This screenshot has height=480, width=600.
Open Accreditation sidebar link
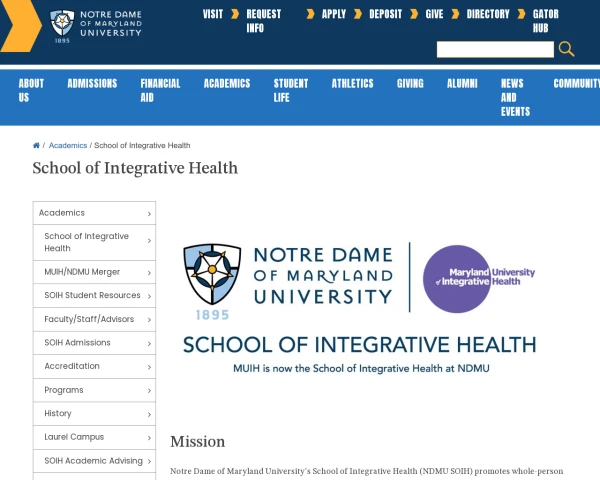tap(94, 366)
